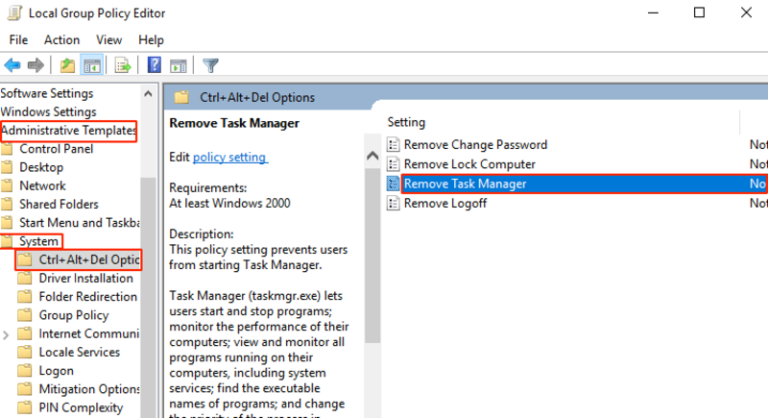
Task: Click the Export List toolbar icon
Action: tap(124, 66)
